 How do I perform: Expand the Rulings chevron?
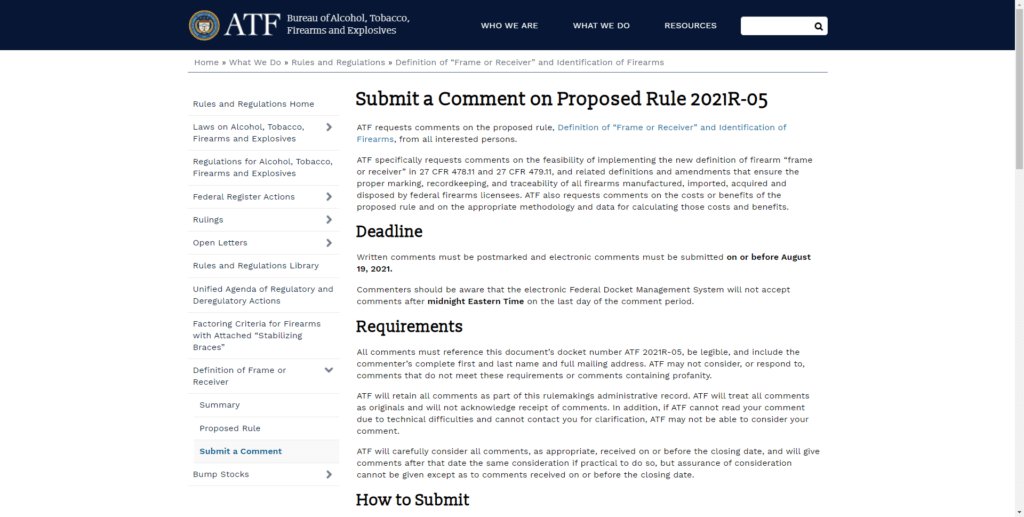click(x=328, y=219)
